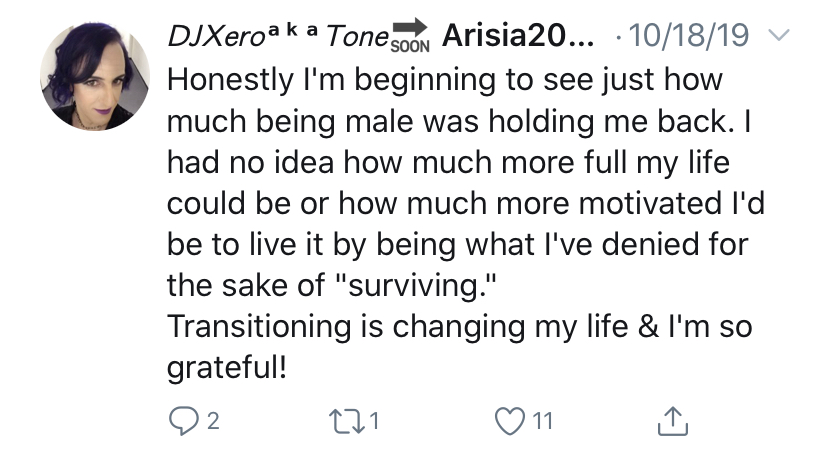
Task: Expand the tweet options chevron
Action: 779,35
